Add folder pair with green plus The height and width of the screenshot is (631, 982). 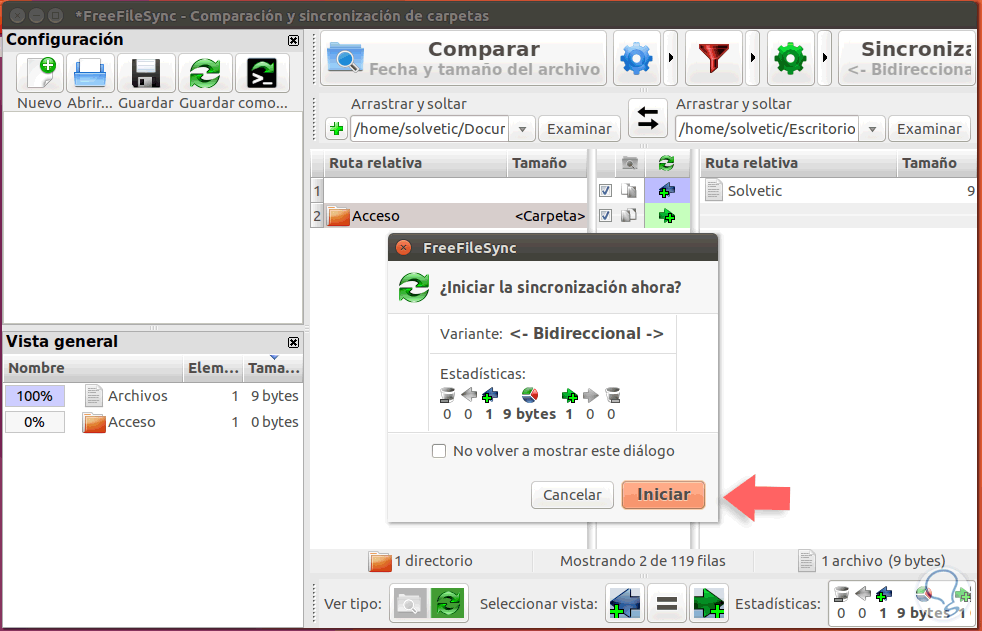pos(336,129)
